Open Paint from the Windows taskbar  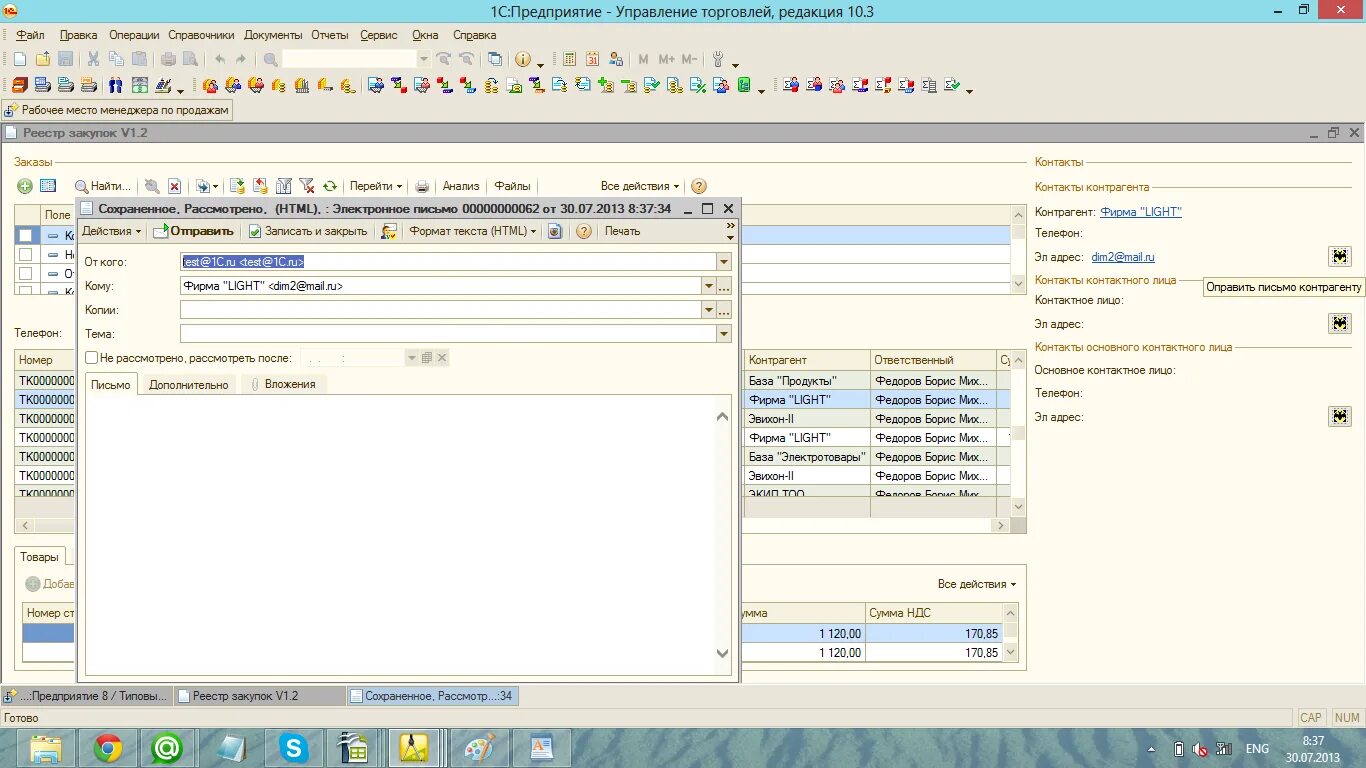point(480,748)
